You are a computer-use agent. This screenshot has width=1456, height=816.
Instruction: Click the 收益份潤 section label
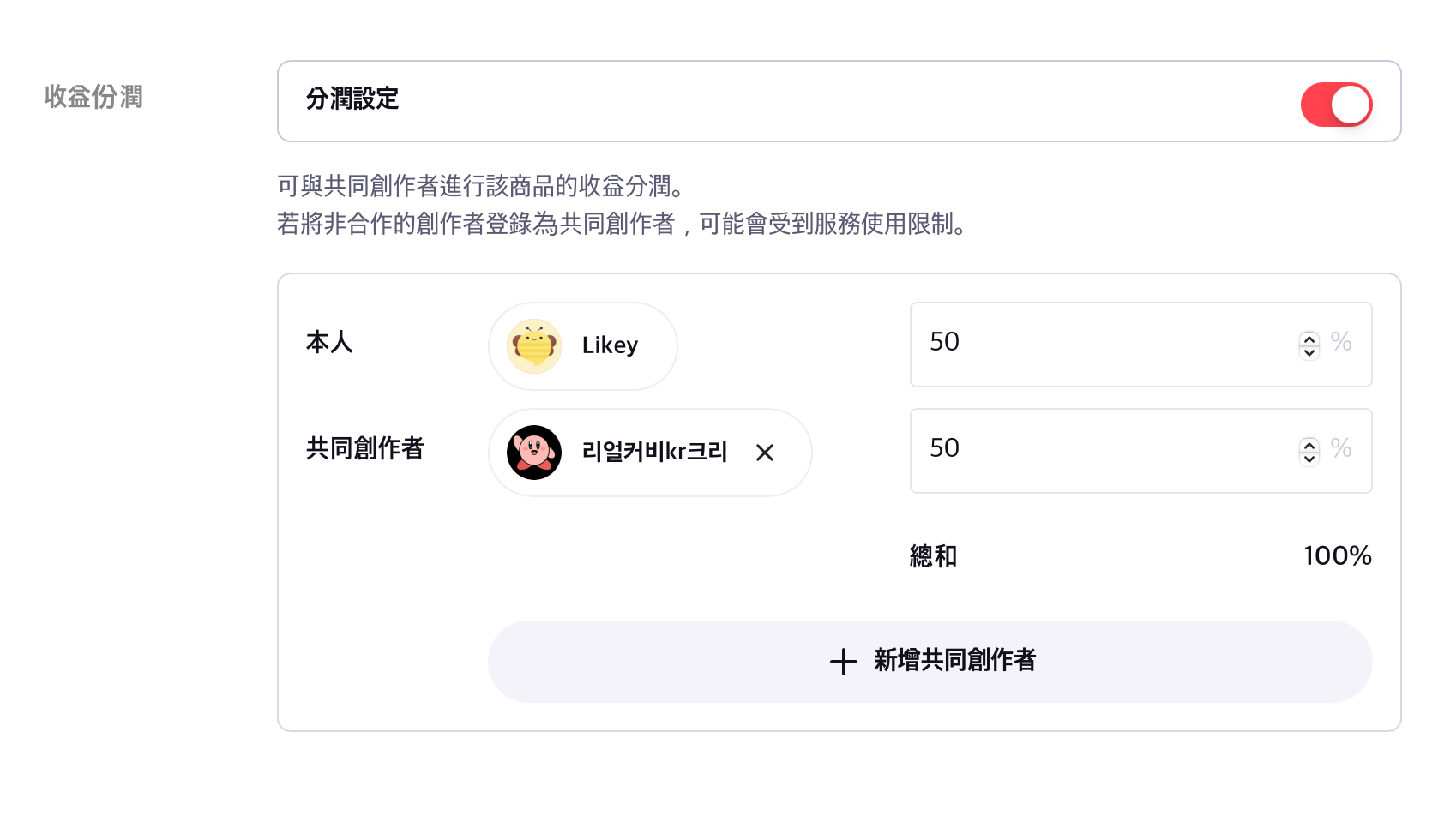[x=93, y=97]
